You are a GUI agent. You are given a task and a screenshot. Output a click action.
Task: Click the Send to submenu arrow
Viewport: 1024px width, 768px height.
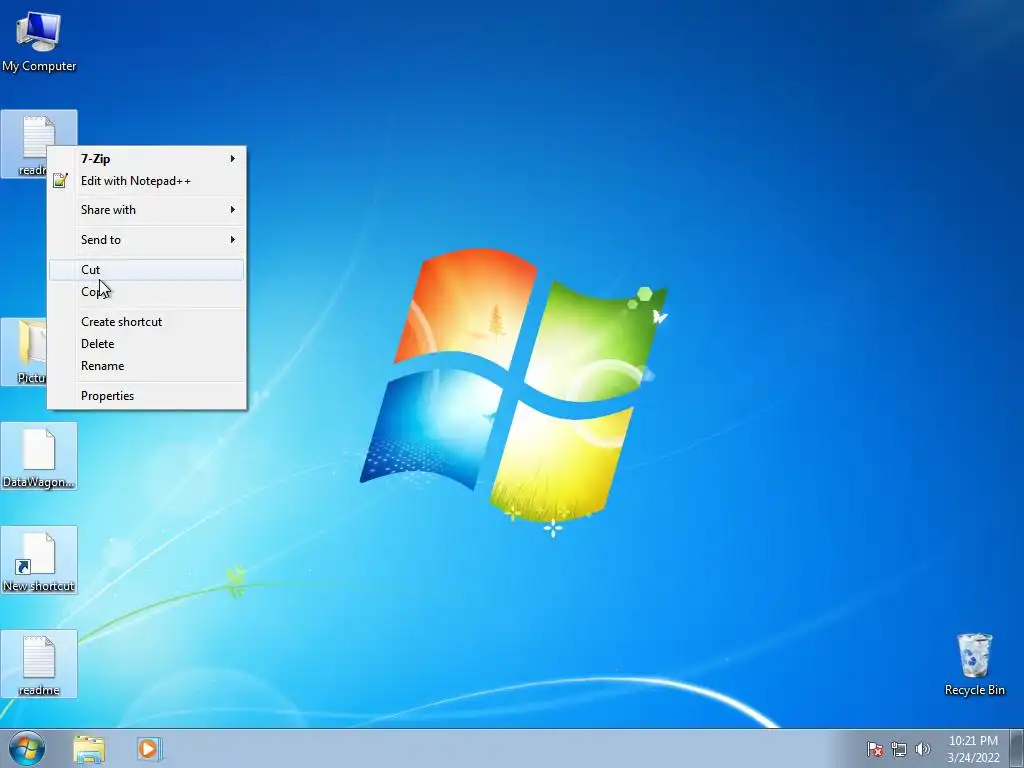232,240
